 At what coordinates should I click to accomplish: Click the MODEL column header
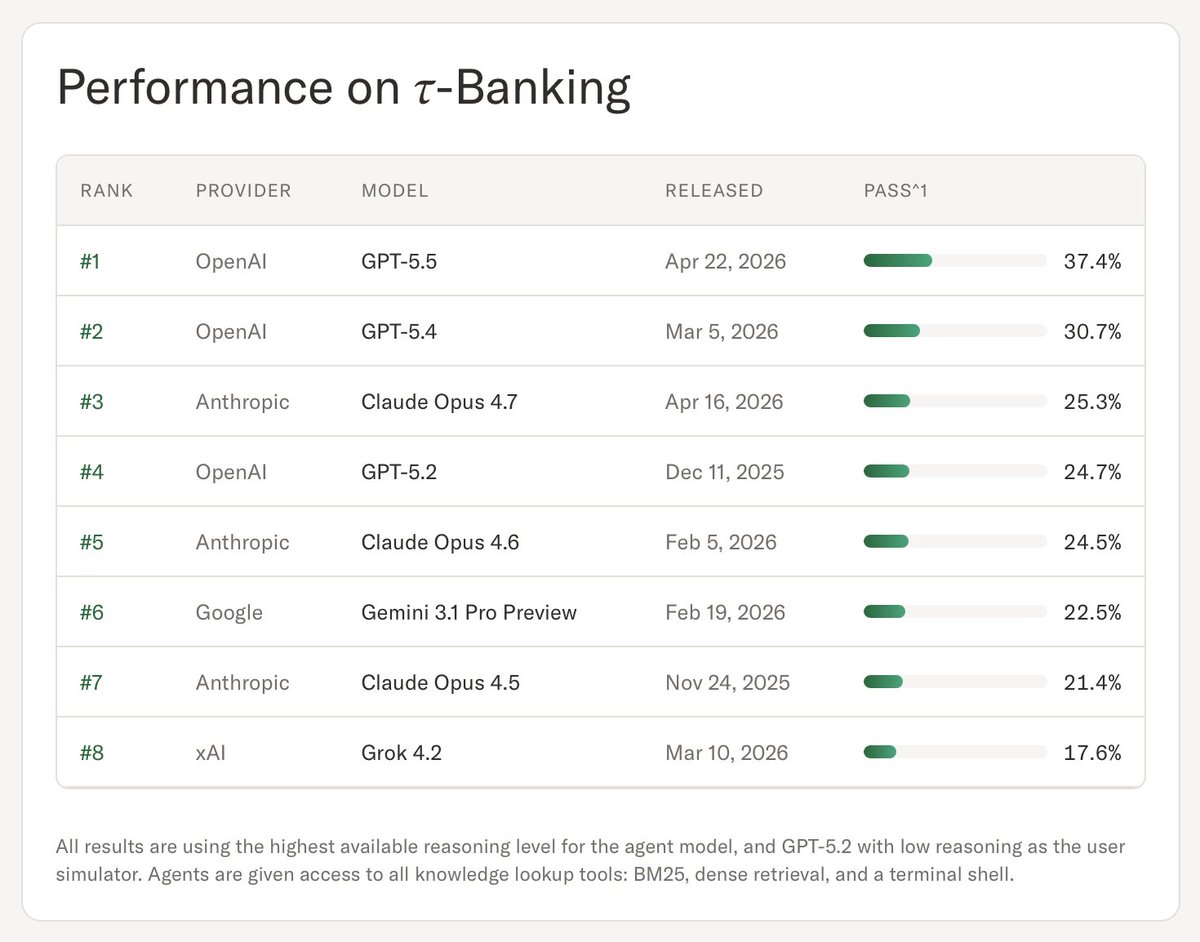coord(395,191)
